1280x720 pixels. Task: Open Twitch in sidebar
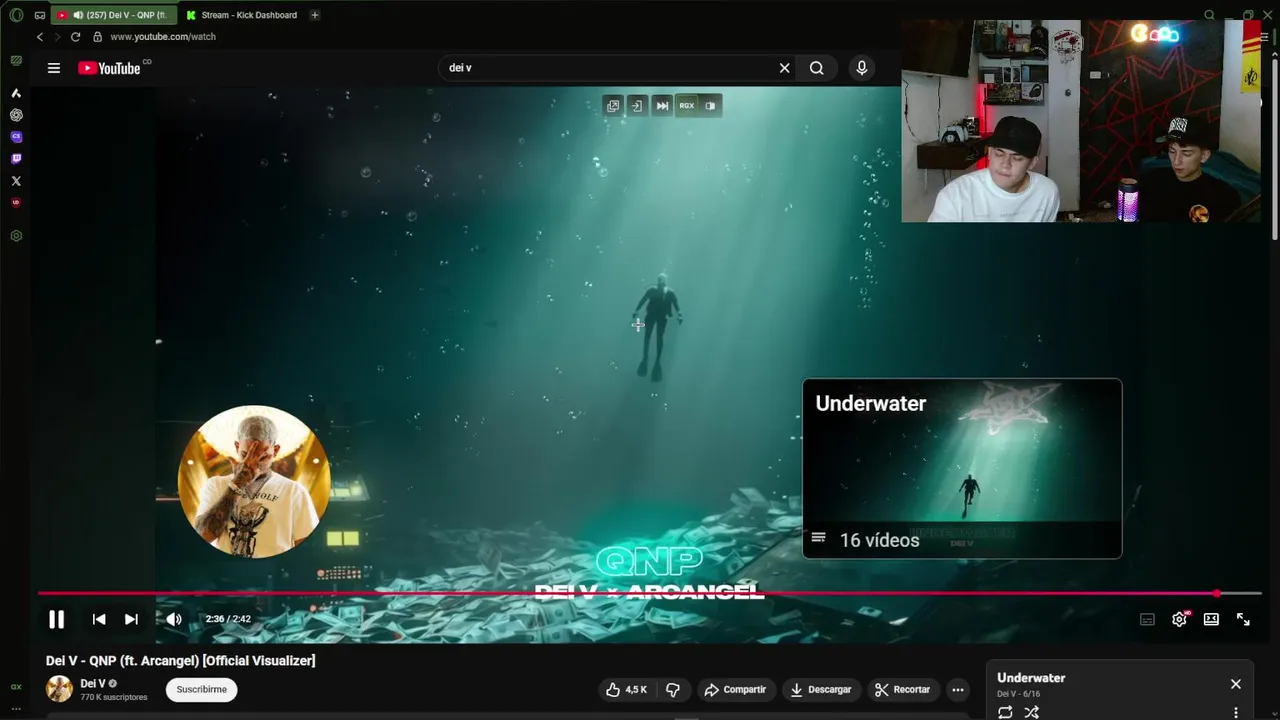tap(16, 159)
